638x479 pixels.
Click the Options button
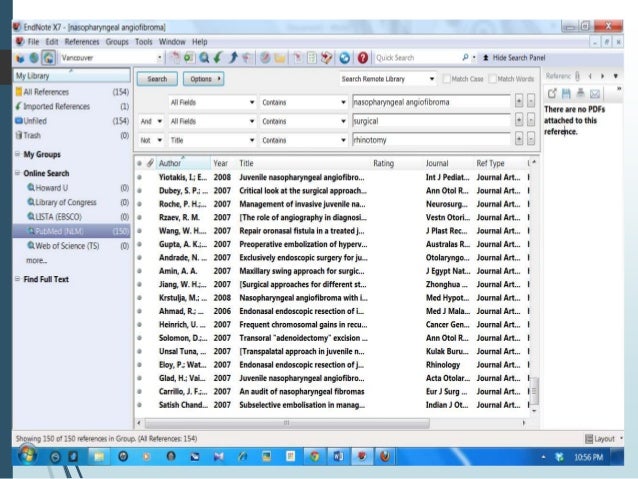pyautogui.click(x=203, y=79)
